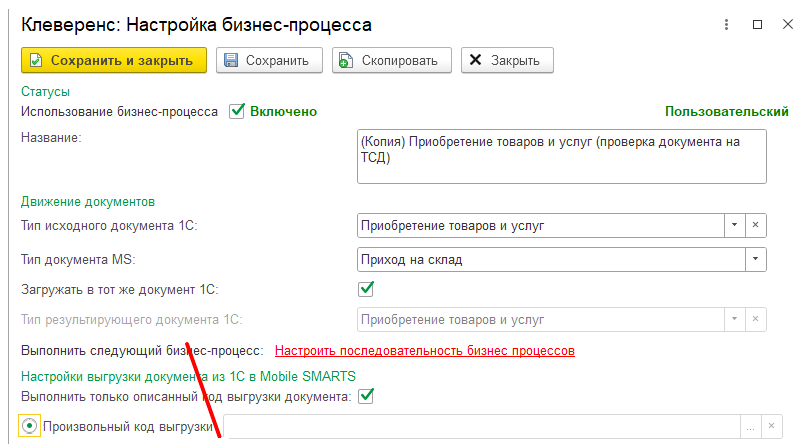Clear the 'Произвольный код выгрузки' field

point(772,426)
